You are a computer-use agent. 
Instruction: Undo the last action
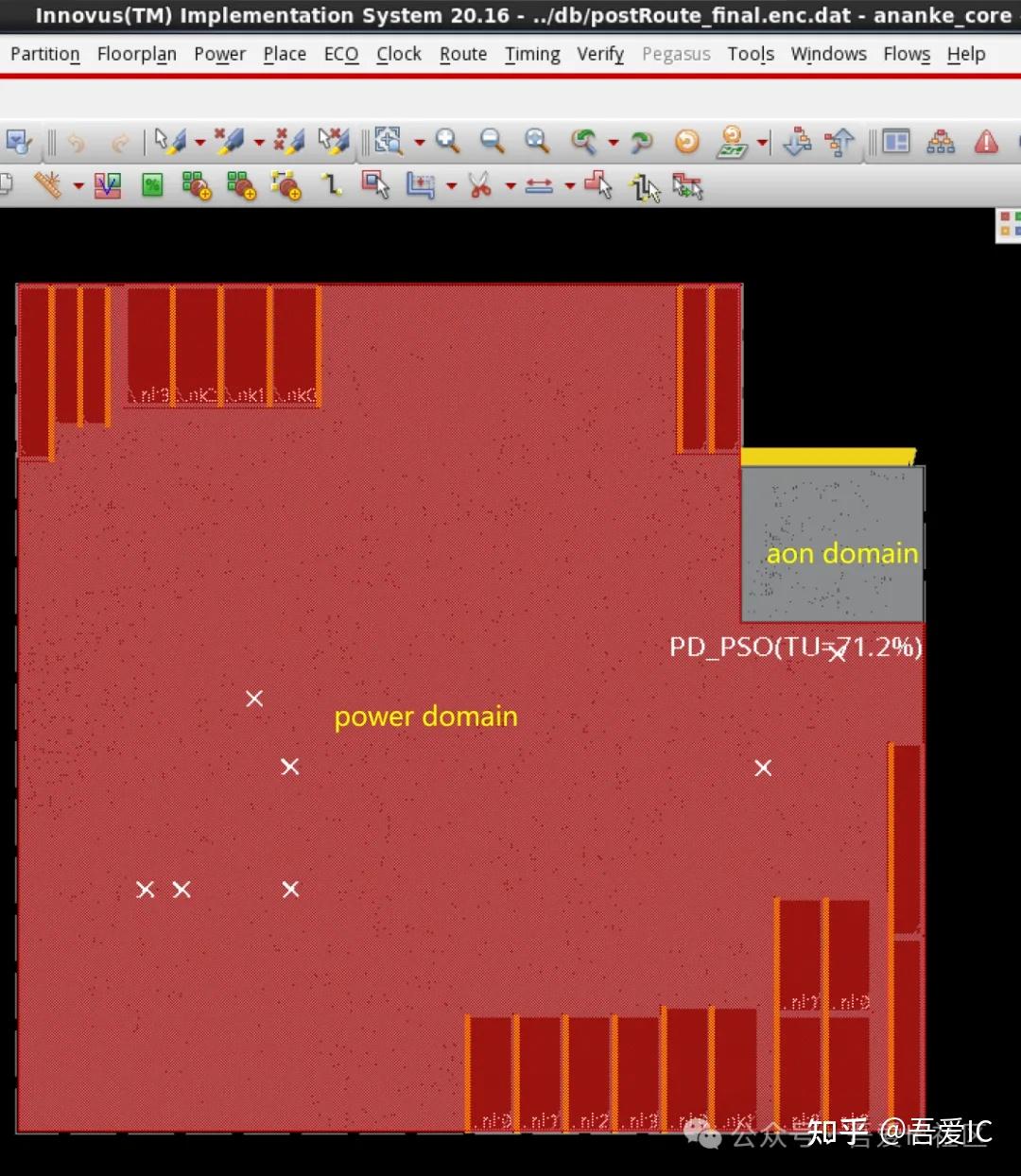(x=76, y=142)
